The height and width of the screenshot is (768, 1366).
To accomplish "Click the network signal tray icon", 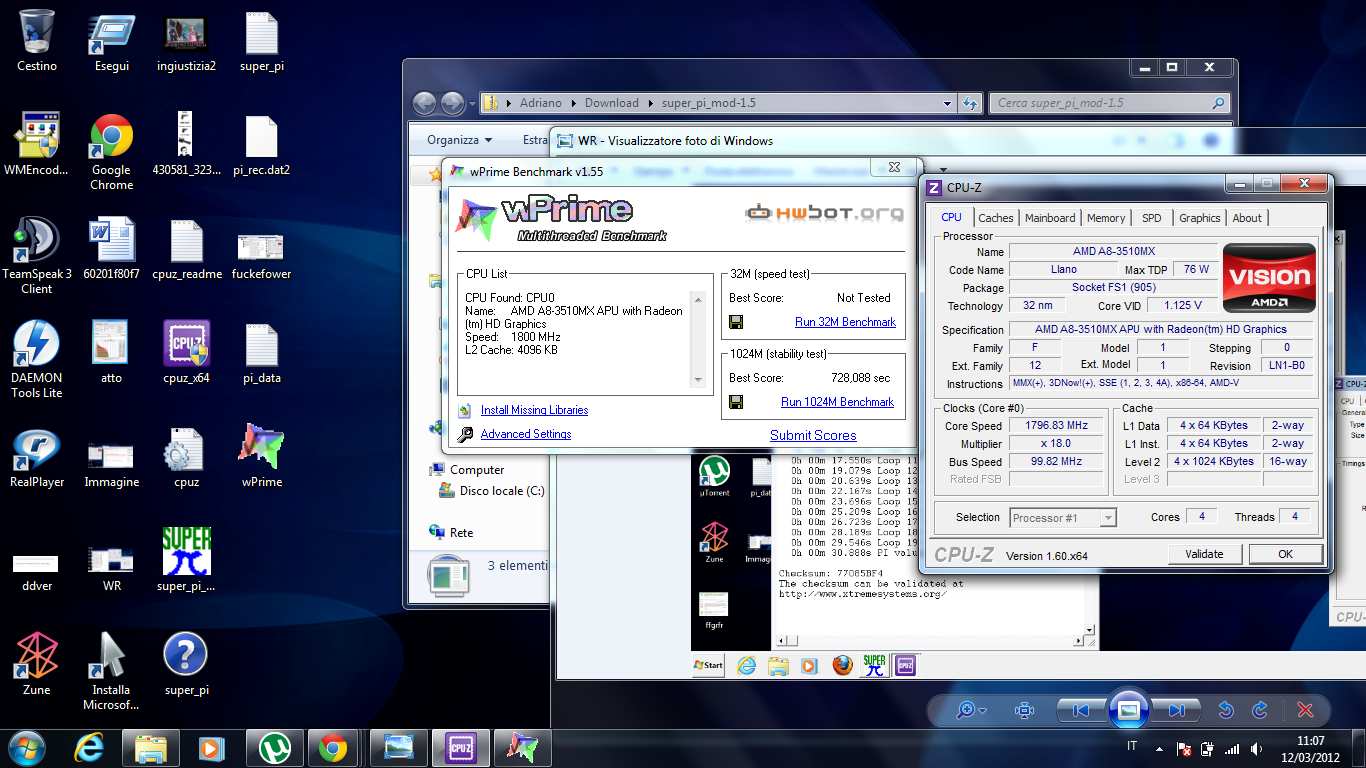I will [x=1232, y=748].
